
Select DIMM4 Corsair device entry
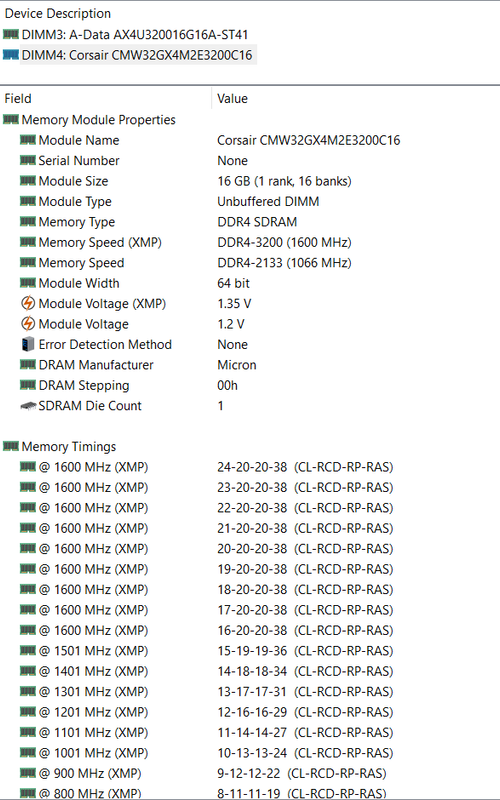tap(137, 55)
